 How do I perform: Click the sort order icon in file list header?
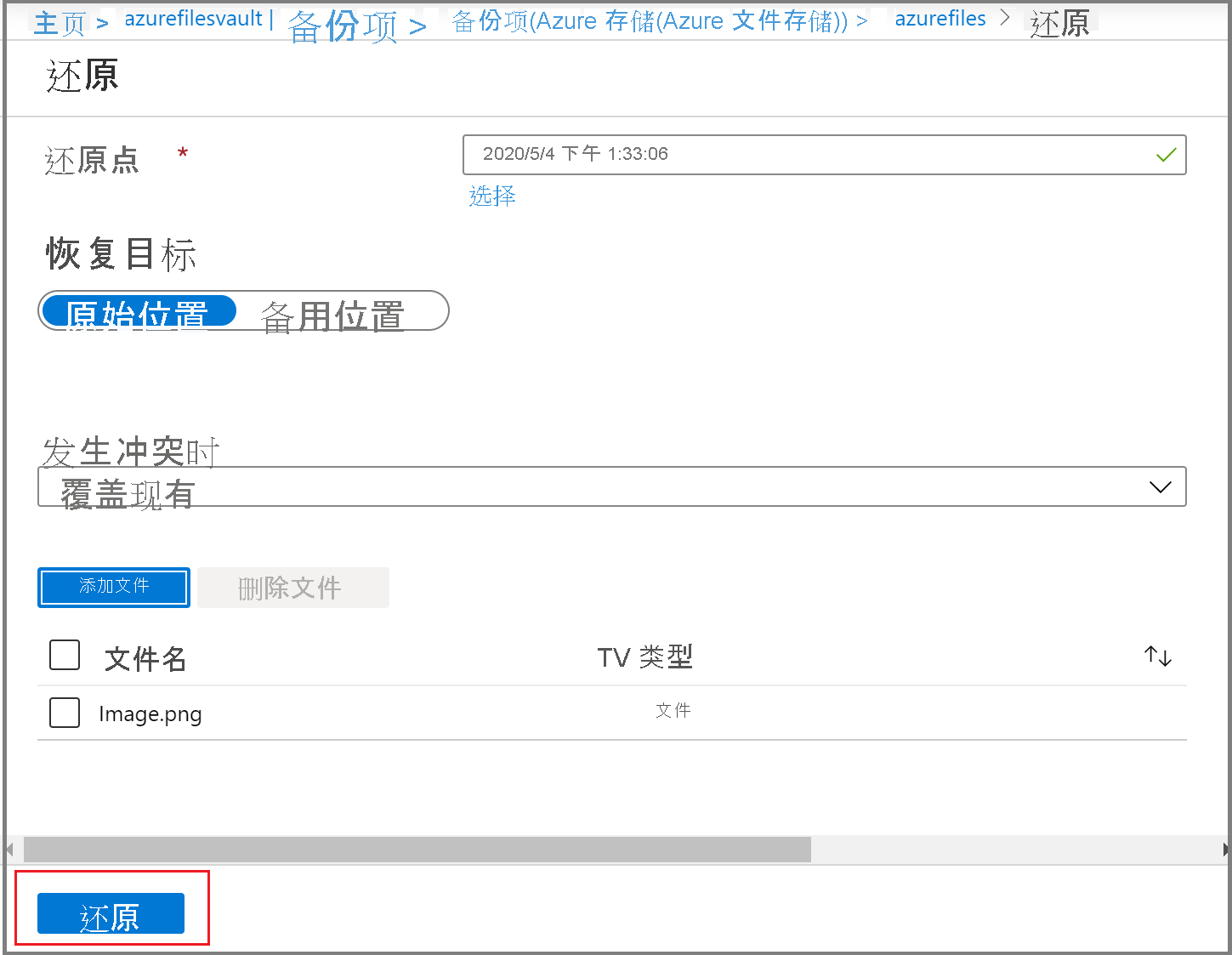click(x=1157, y=656)
